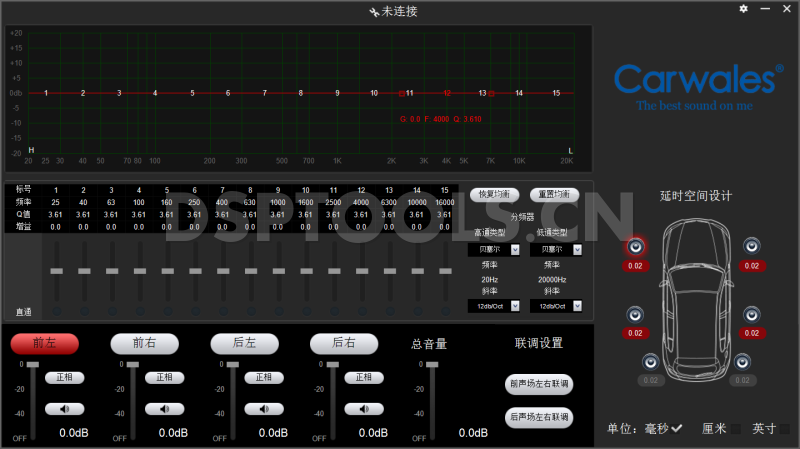Click the 恢复均衡 button

pyautogui.click(x=494, y=194)
